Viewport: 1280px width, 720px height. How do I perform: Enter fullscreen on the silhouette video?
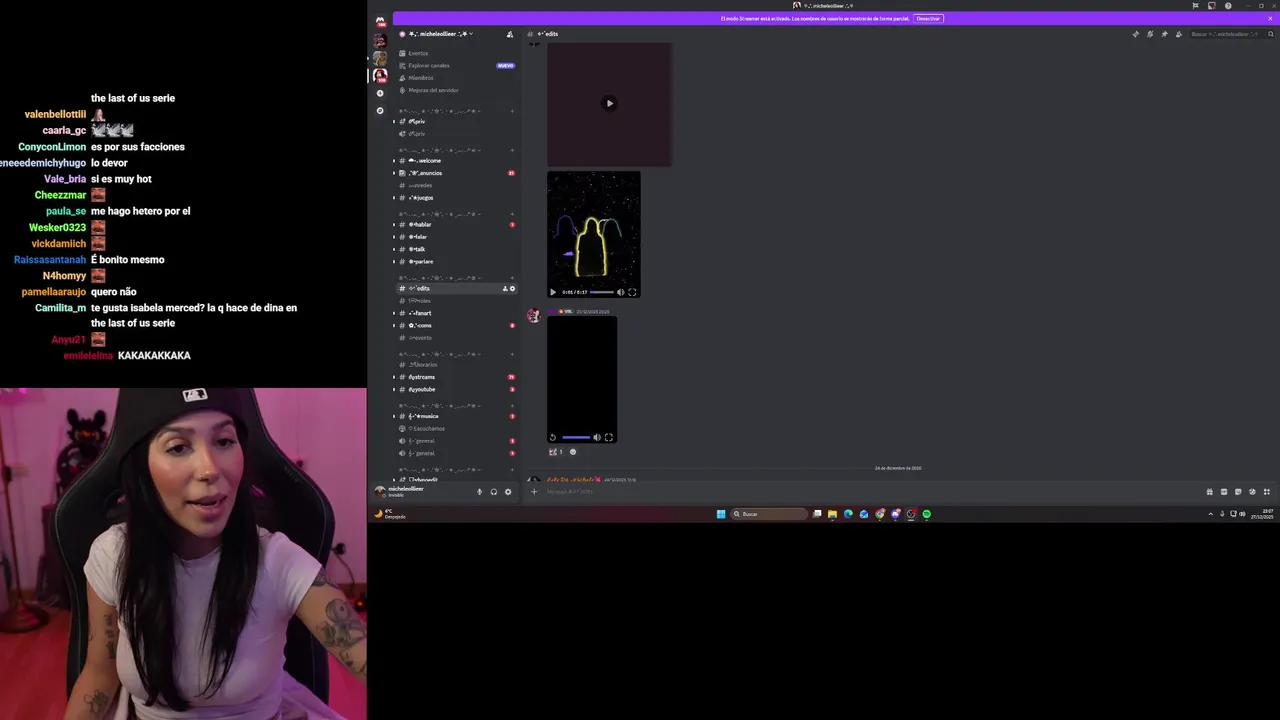632,292
